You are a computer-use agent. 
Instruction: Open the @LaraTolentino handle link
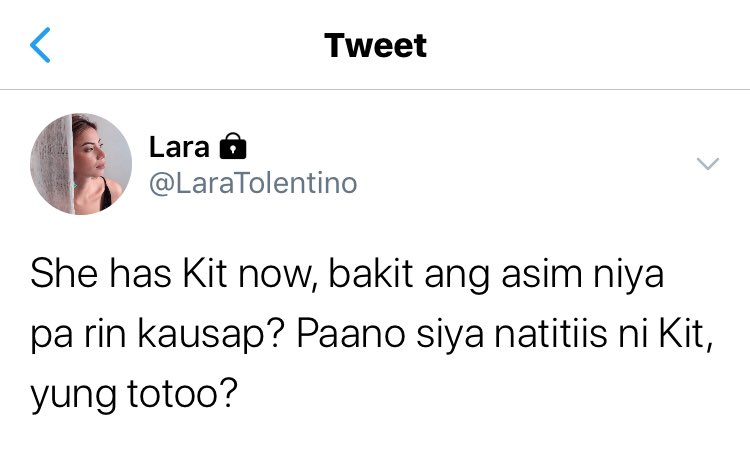(x=253, y=183)
